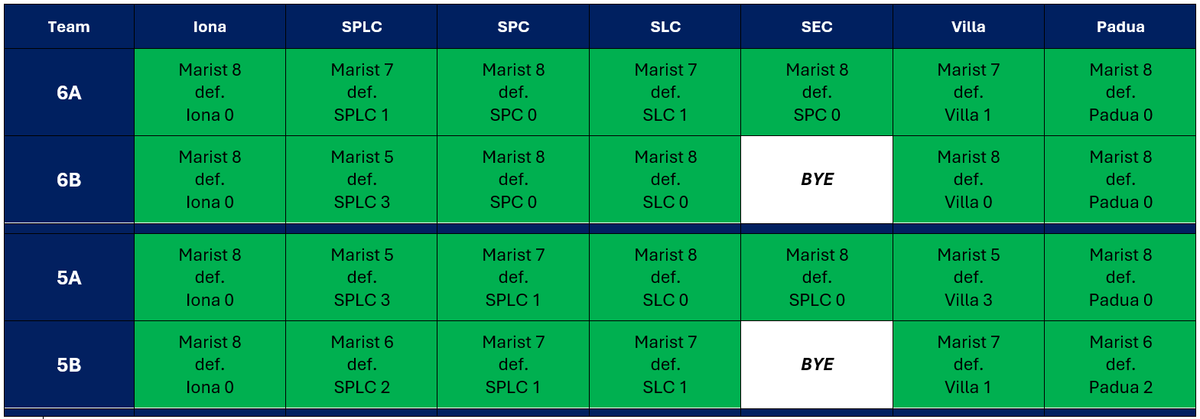1200x419 pixels.
Task: Click the Padua column header
Action: coord(1120,27)
